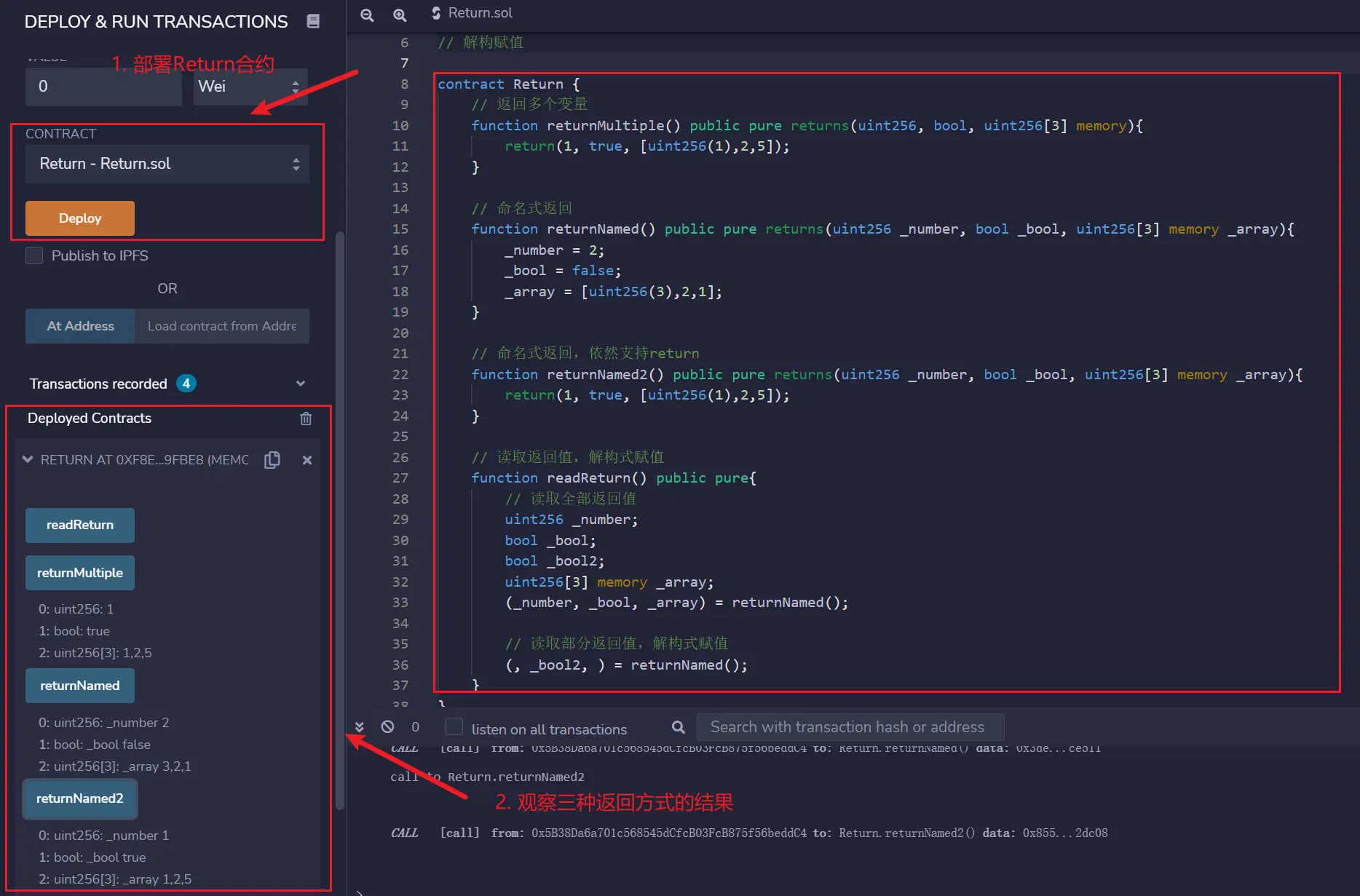Expand the Transactions recorded section
The width and height of the screenshot is (1360, 896).
[x=300, y=384]
